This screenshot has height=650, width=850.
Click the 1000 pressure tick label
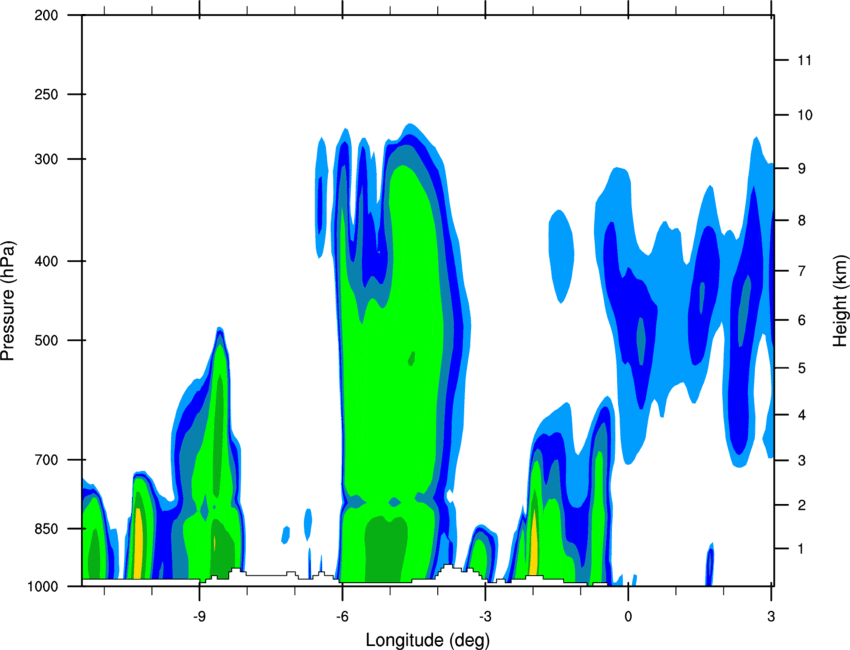pyautogui.click(x=43, y=587)
